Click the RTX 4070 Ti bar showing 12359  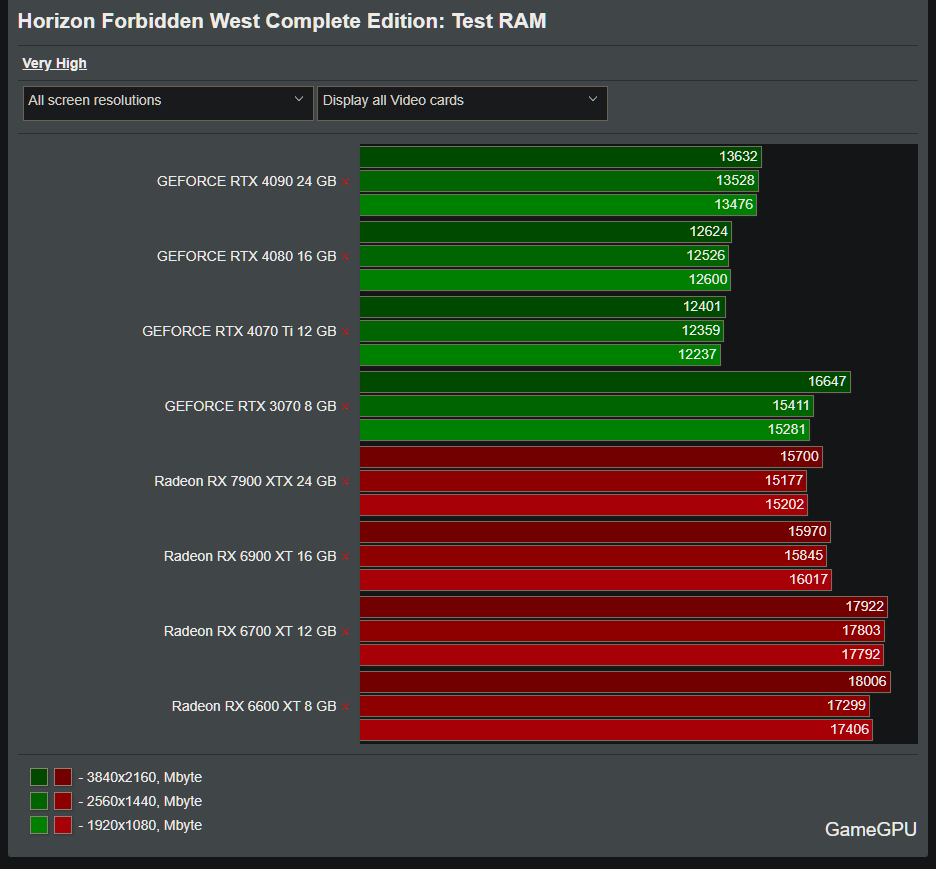click(x=542, y=331)
